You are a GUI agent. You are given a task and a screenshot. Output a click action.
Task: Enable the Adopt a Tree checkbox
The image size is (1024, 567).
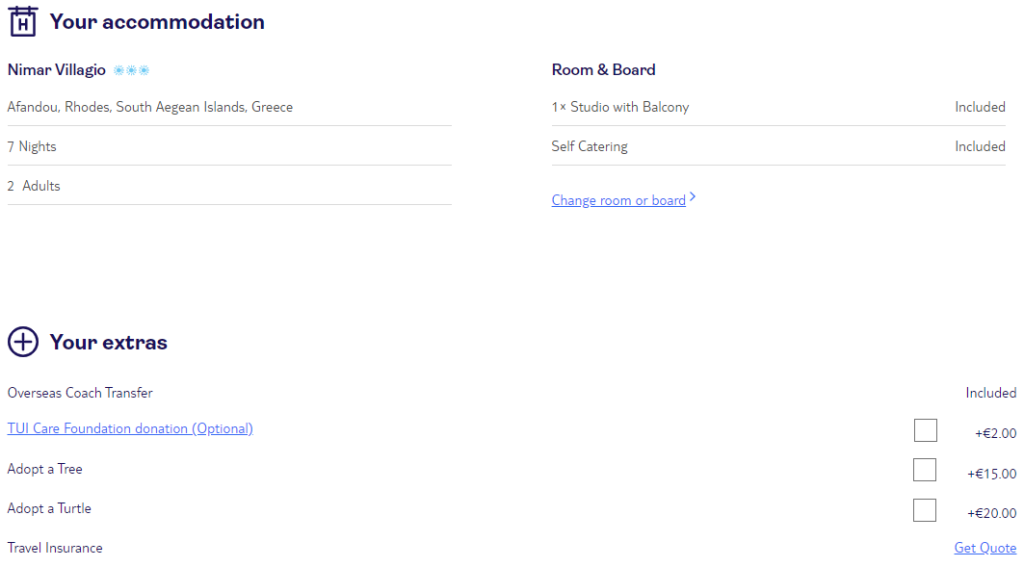tap(924, 470)
